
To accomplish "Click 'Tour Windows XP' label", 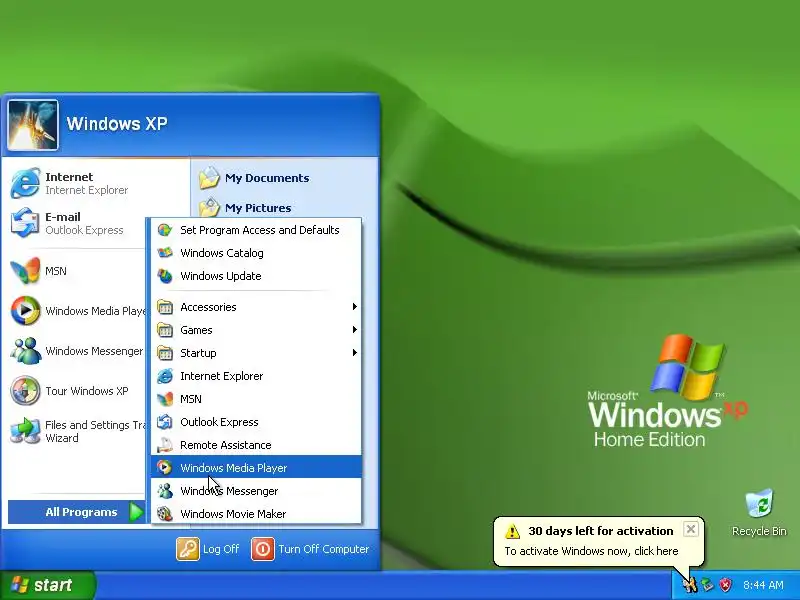I will (87, 391).
